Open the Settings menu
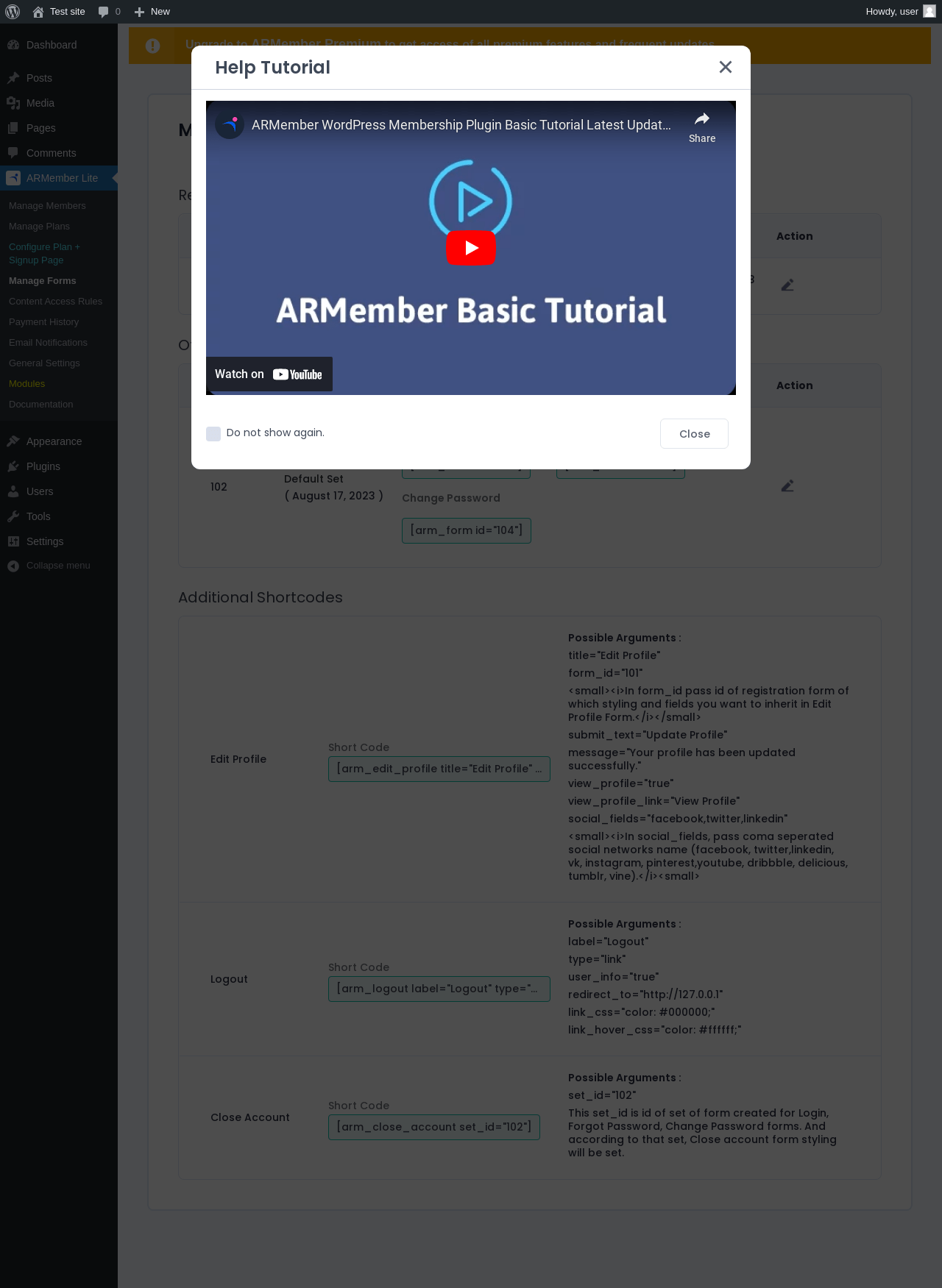This screenshot has width=942, height=1288. point(59,541)
